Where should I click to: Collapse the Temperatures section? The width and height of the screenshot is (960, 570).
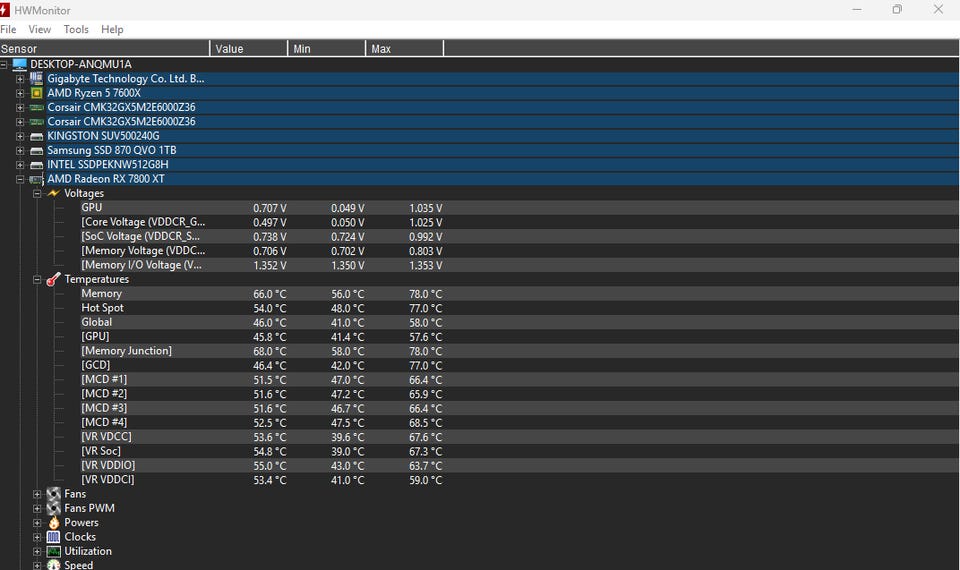tap(37, 279)
